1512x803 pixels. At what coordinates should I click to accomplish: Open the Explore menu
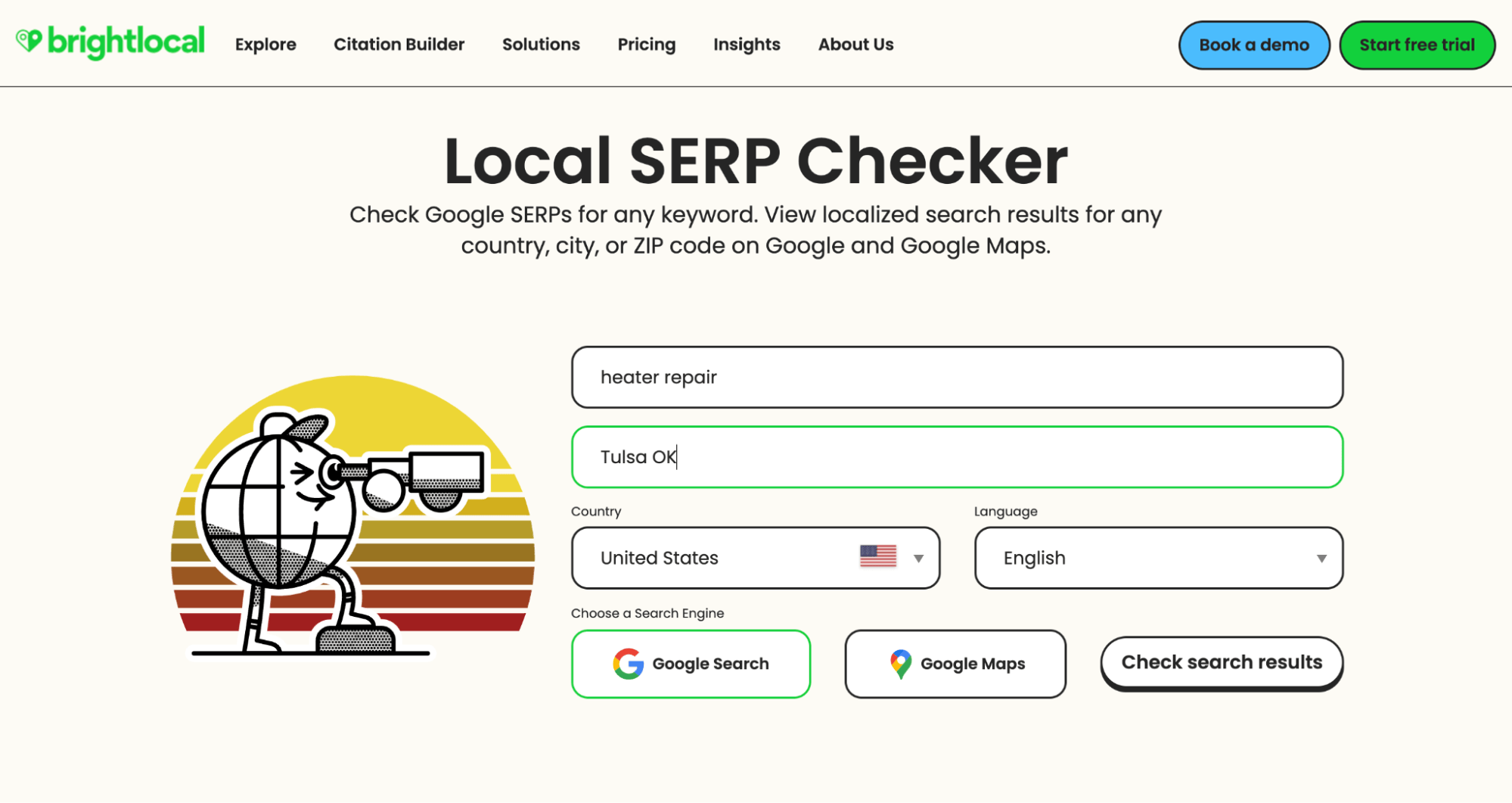tap(265, 45)
